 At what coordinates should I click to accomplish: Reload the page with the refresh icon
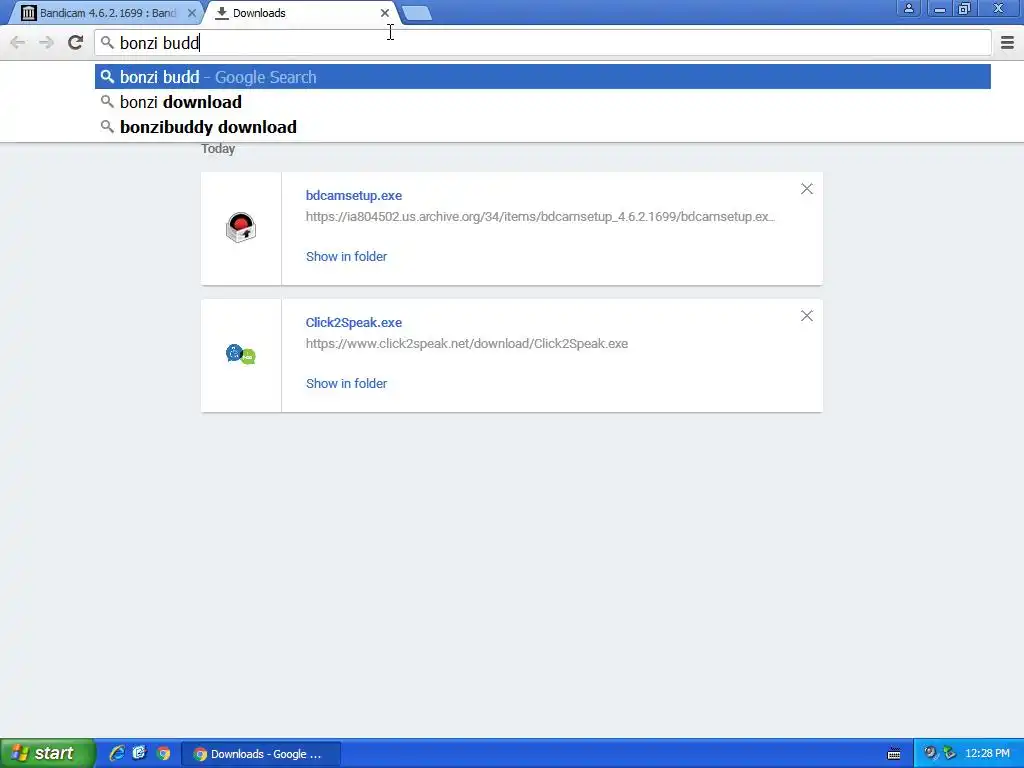coord(75,42)
